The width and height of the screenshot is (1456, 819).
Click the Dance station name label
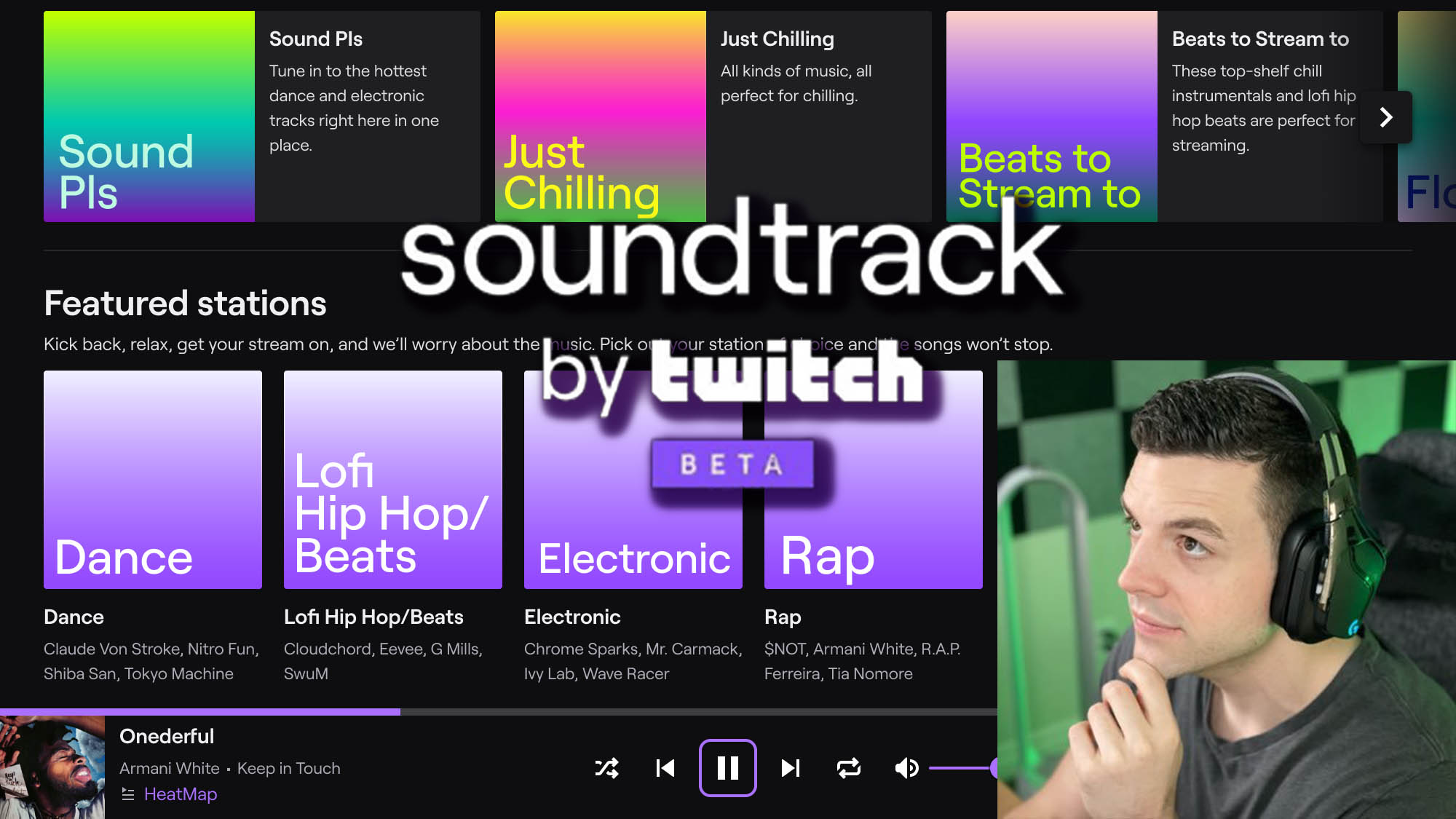pyautogui.click(x=74, y=617)
